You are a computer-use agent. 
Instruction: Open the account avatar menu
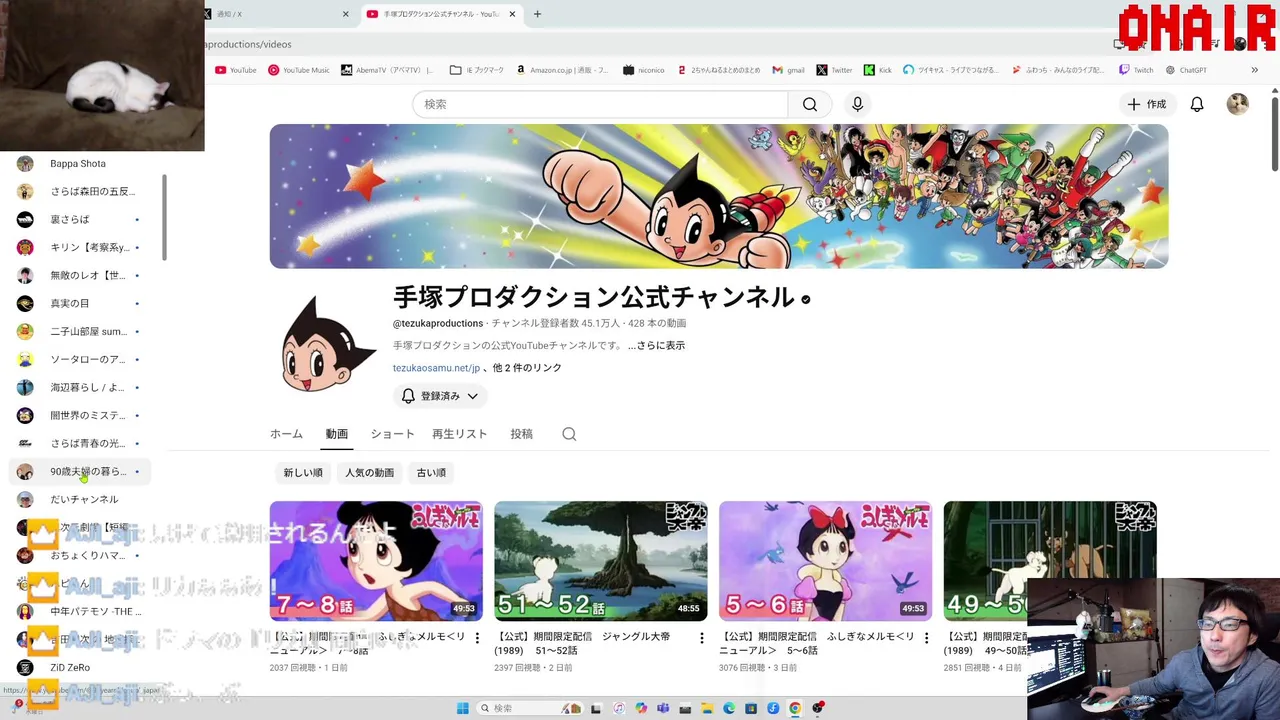[1238, 104]
